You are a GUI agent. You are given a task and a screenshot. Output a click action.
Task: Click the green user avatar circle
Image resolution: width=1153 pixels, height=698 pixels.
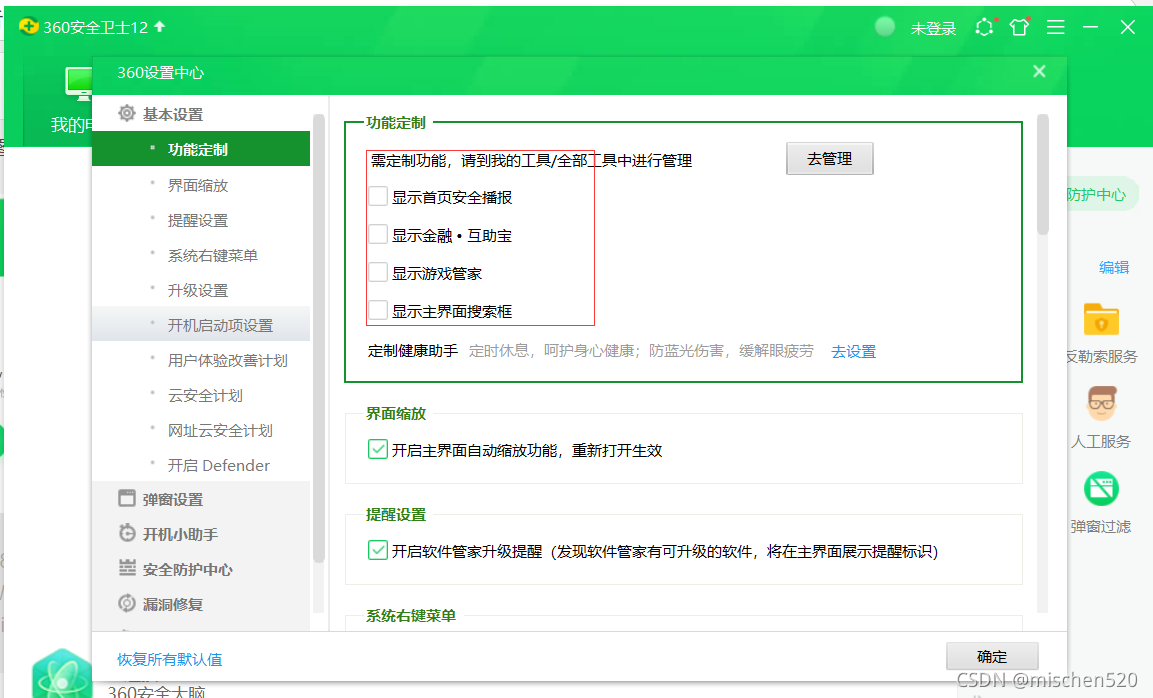click(885, 27)
